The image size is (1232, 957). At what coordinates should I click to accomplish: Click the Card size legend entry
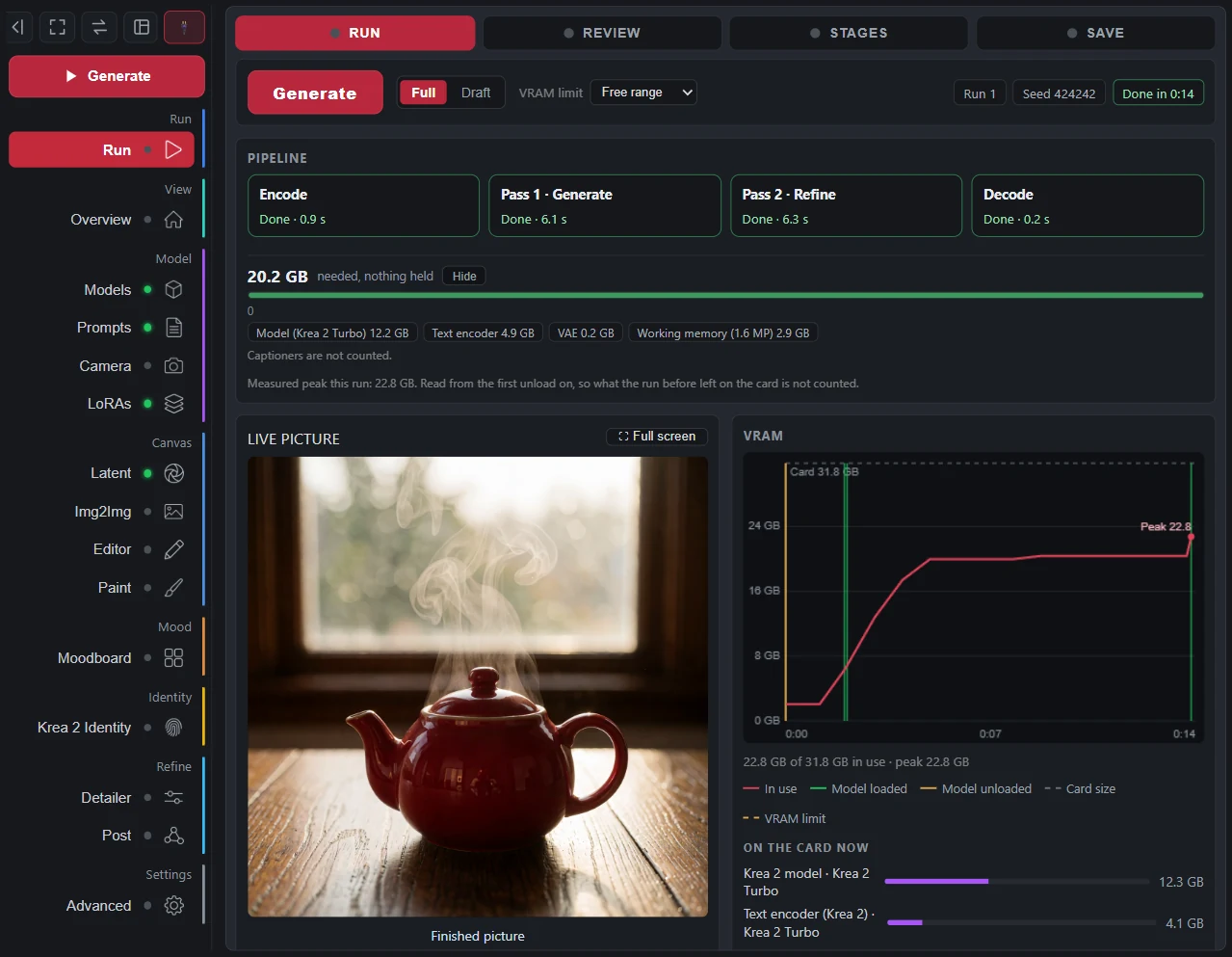click(1080, 789)
